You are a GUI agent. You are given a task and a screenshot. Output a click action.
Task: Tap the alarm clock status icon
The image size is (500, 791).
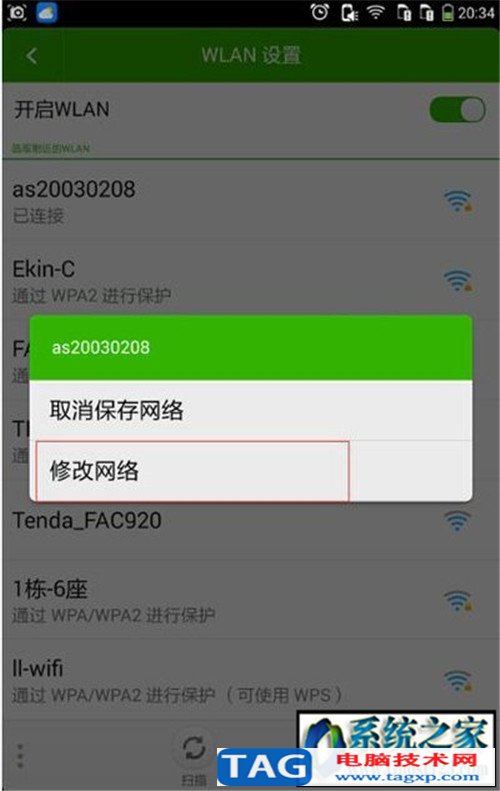[x=319, y=12]
